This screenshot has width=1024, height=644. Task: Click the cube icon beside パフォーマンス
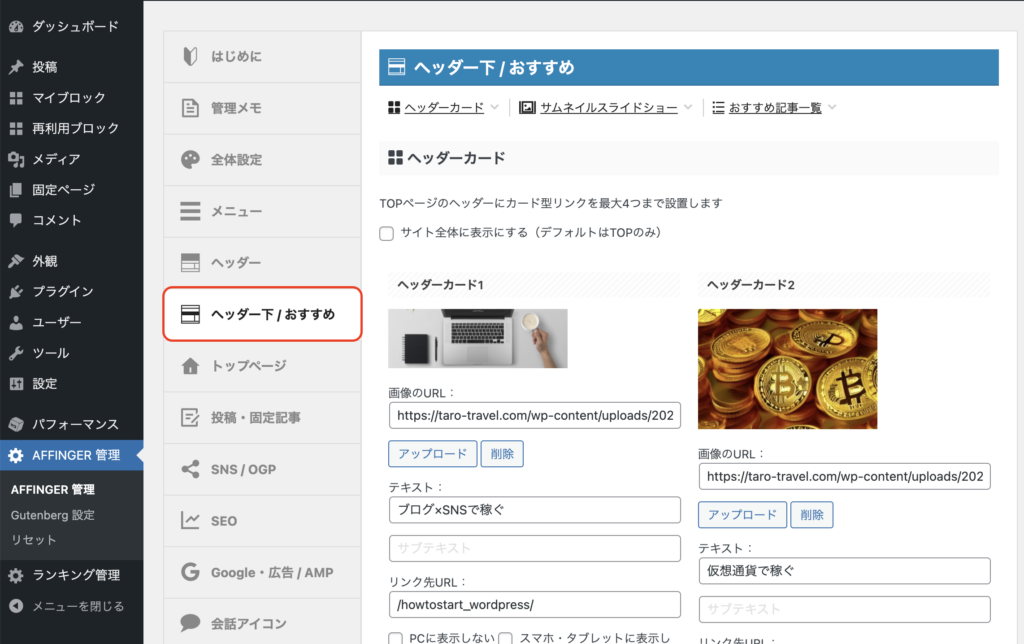16,425
